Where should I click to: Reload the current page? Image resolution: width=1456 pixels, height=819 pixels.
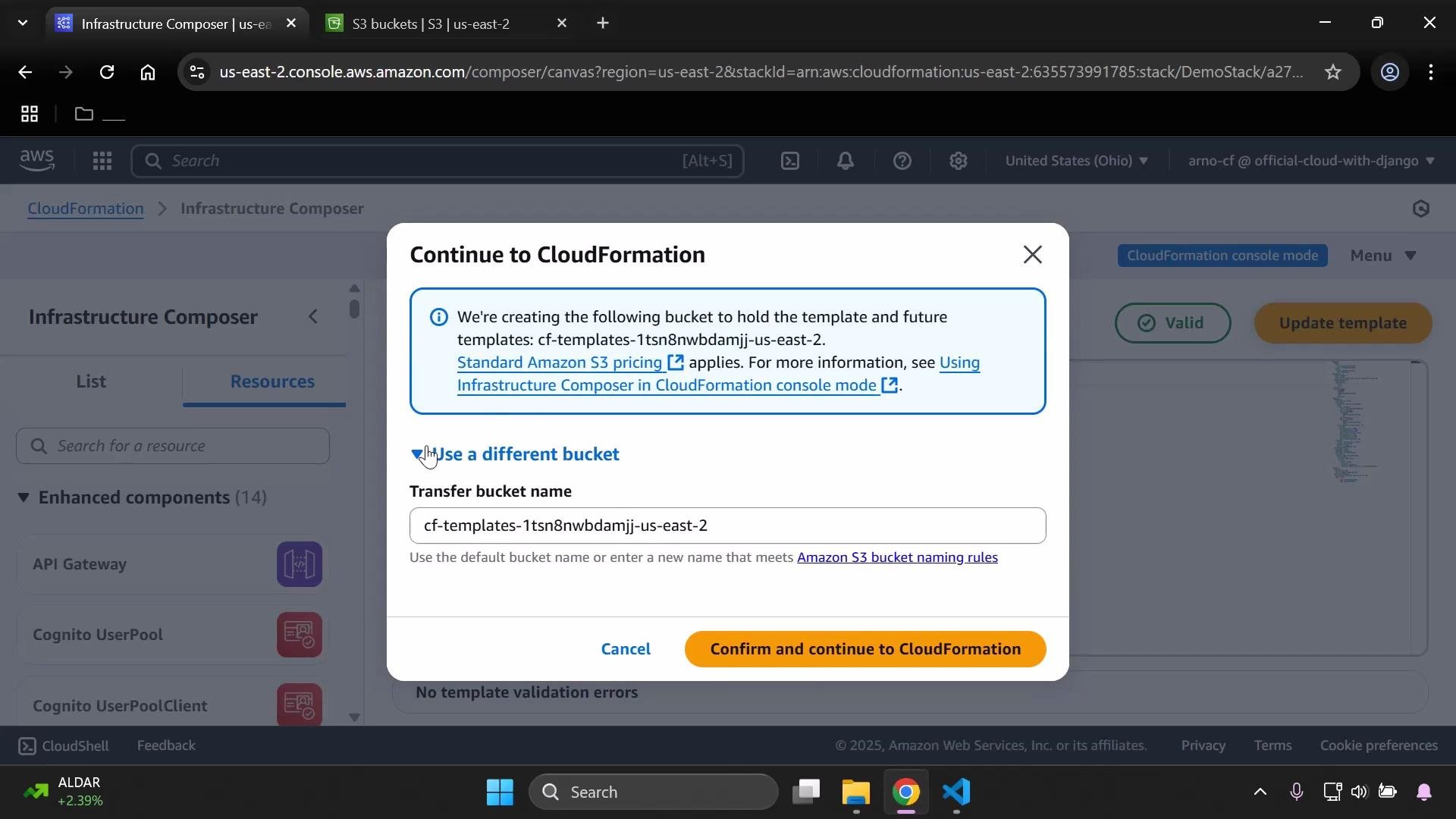click(107, 72)
